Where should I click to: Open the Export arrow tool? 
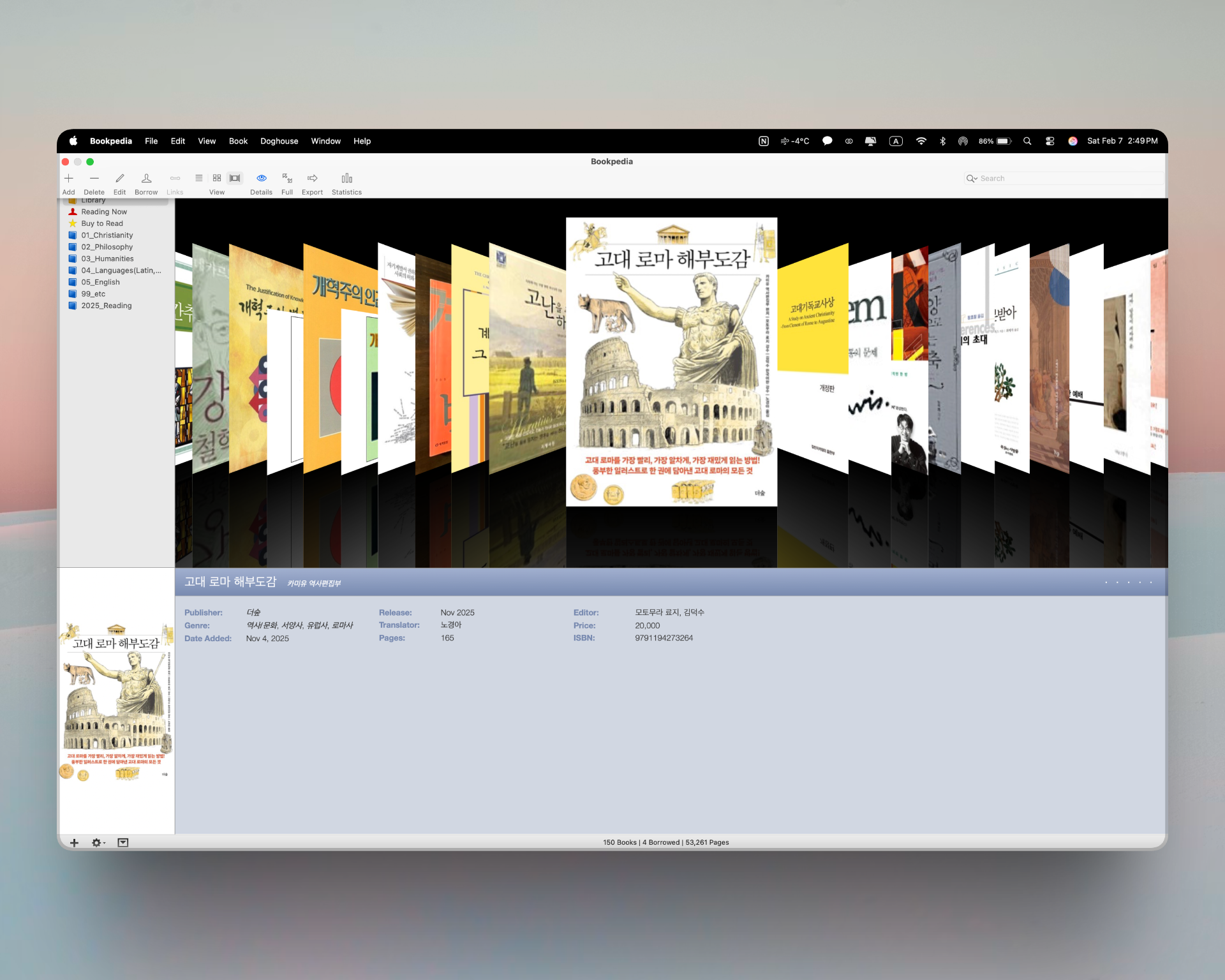[312, 179]
